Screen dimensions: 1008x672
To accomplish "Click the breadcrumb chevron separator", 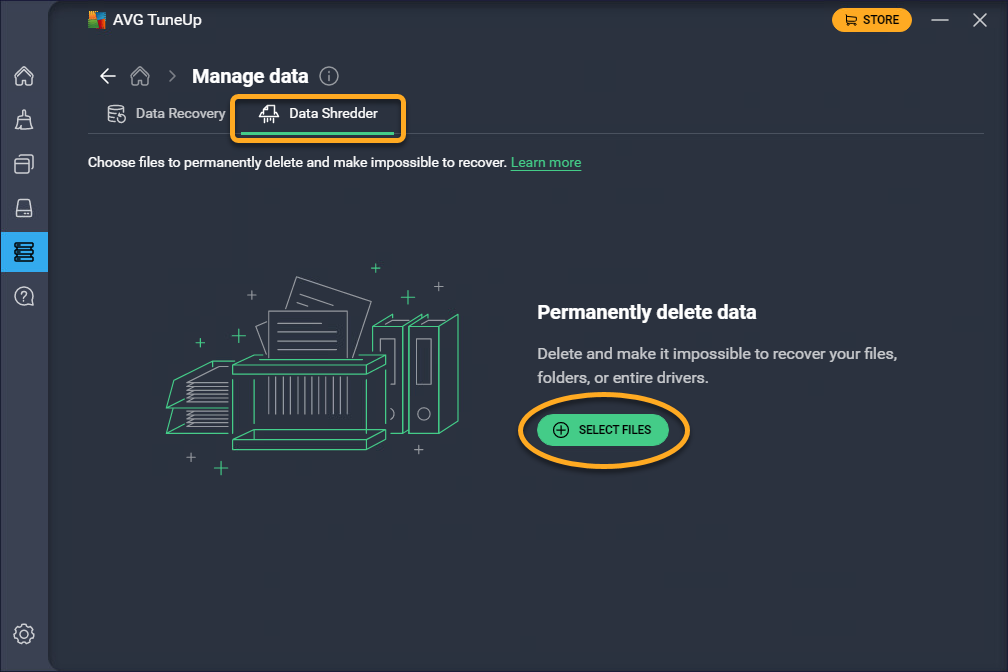I will point(172,76).
